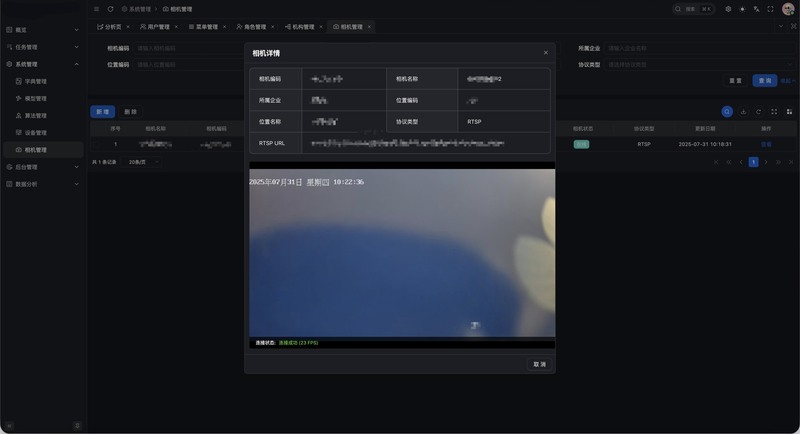800x434 pixels.
Task: Toggle the sidebar with the hamburger icon
Action: pos(96,9)
